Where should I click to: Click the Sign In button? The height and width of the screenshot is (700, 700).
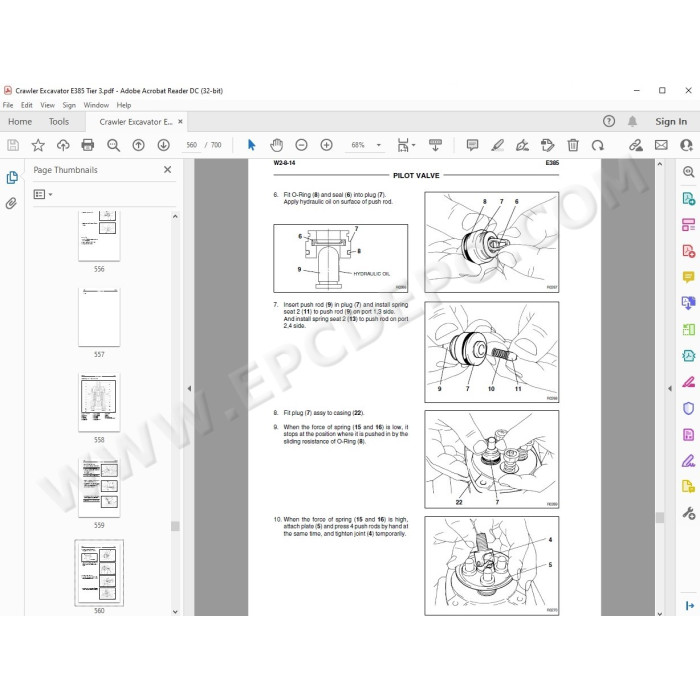point(671,121)
